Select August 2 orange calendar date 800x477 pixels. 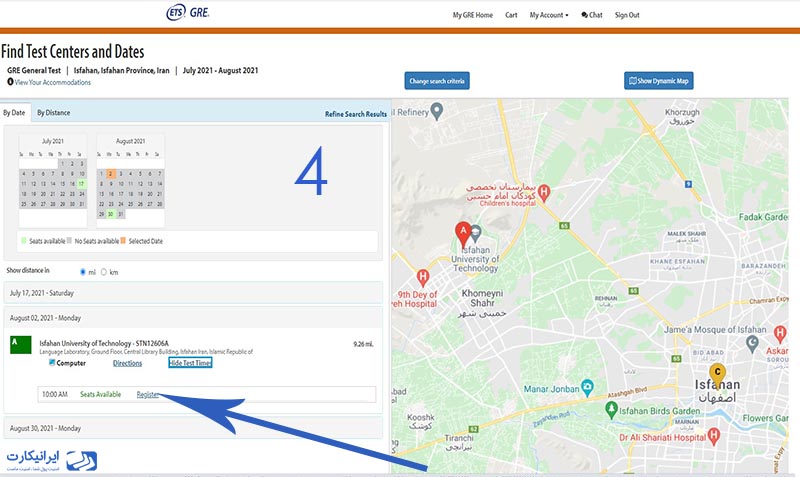[111, 174]
